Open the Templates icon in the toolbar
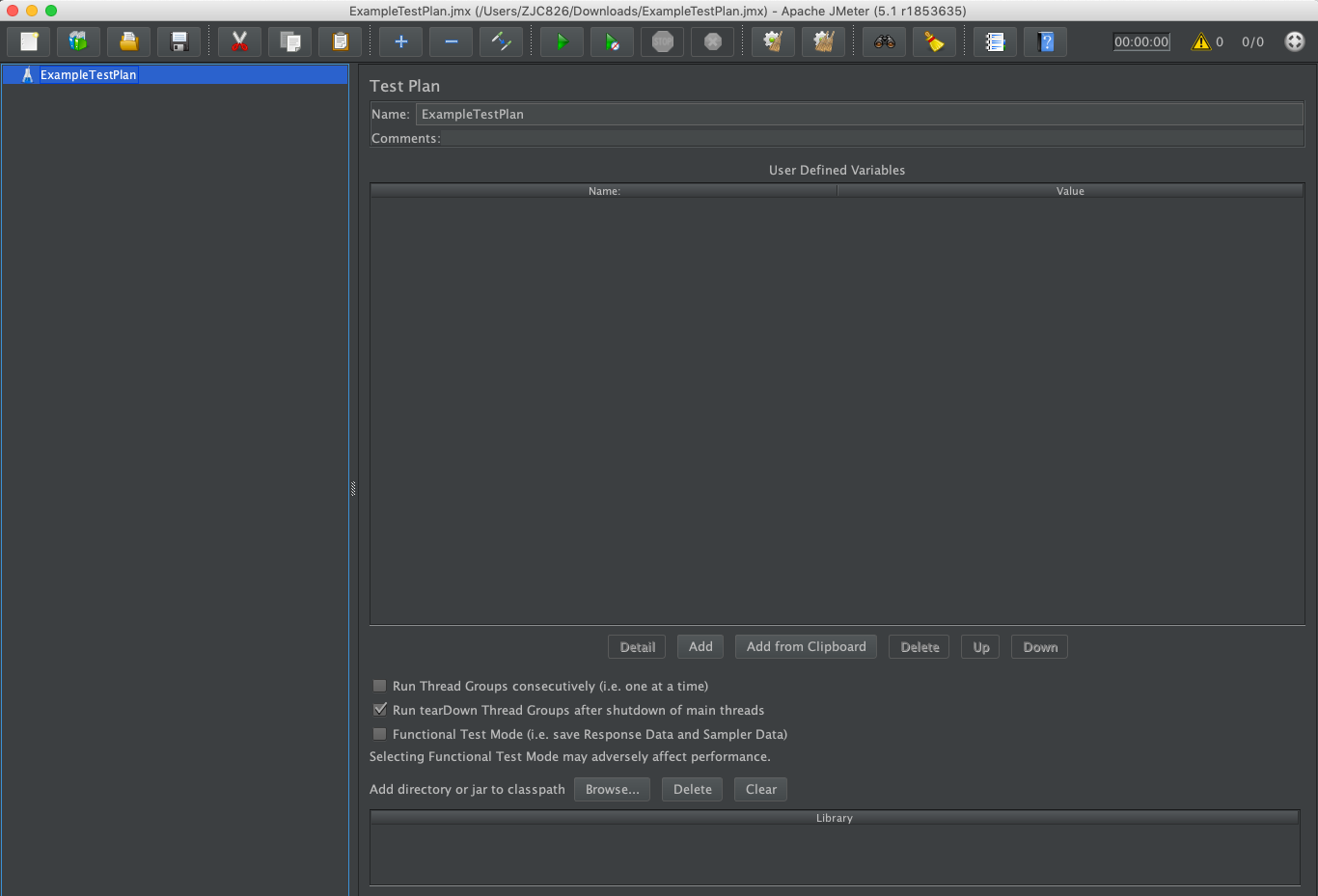 79,41
